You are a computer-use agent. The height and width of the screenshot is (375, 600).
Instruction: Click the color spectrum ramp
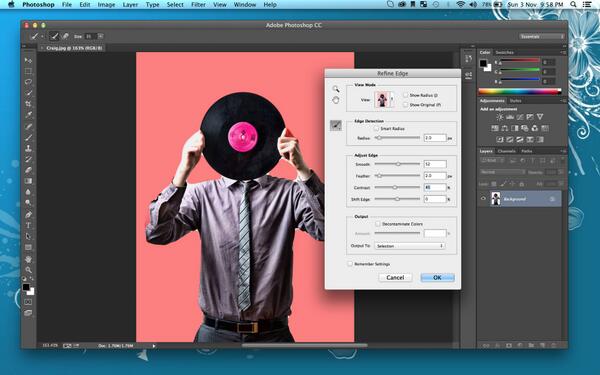(520, 91)
